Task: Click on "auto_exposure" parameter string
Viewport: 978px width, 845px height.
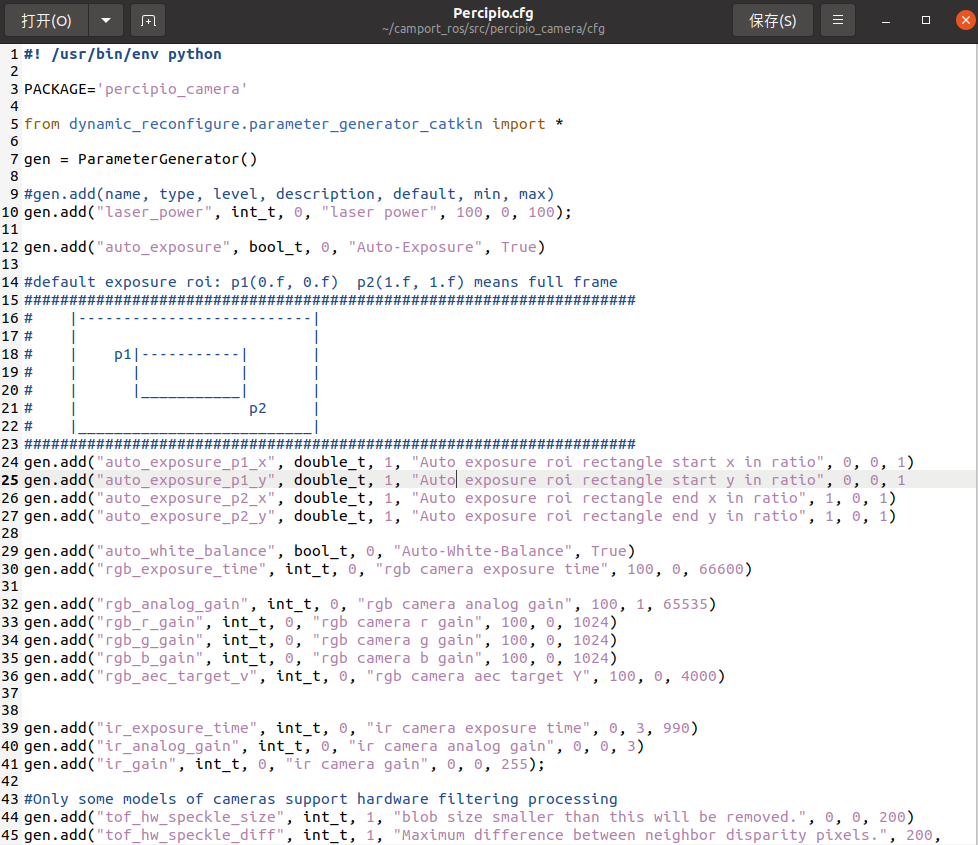Action: (163, 247)
